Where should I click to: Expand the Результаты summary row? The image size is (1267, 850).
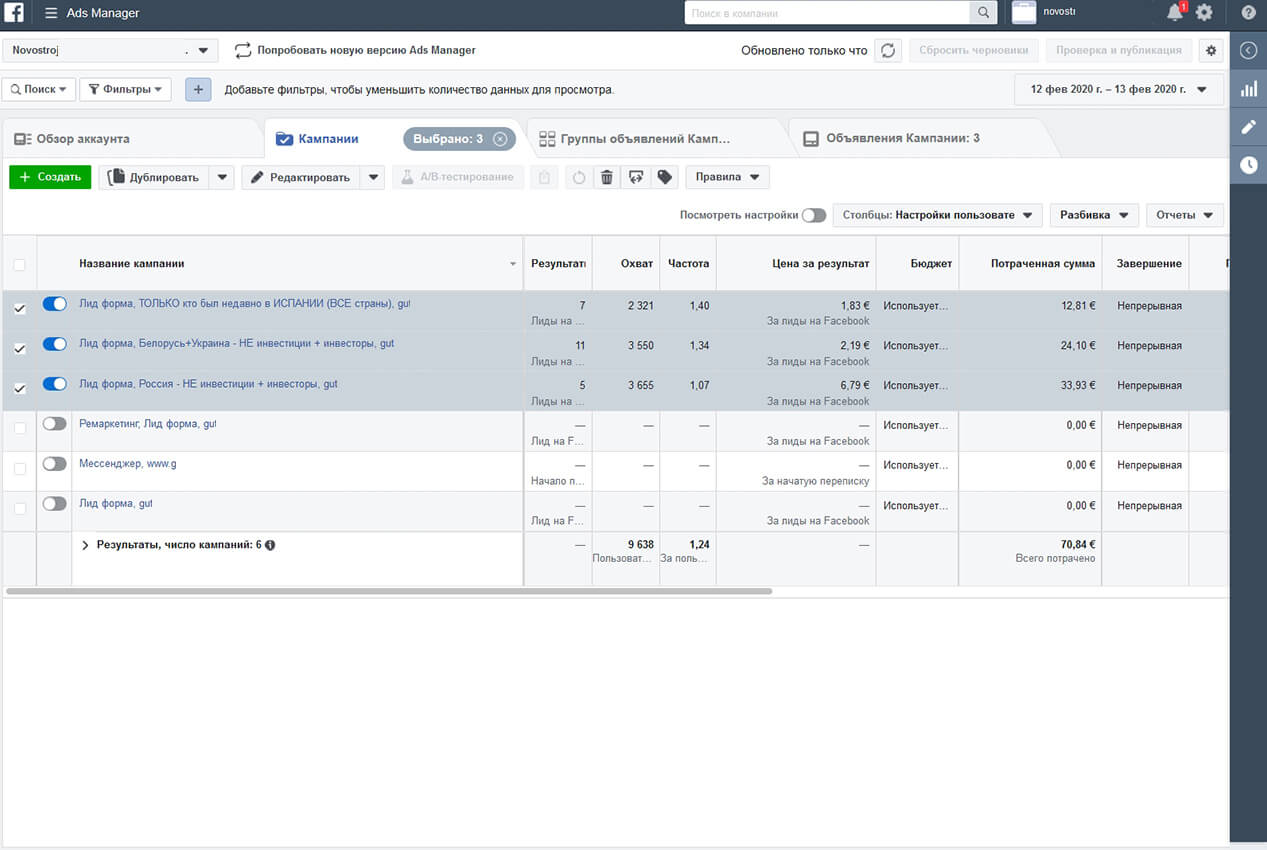85,545
